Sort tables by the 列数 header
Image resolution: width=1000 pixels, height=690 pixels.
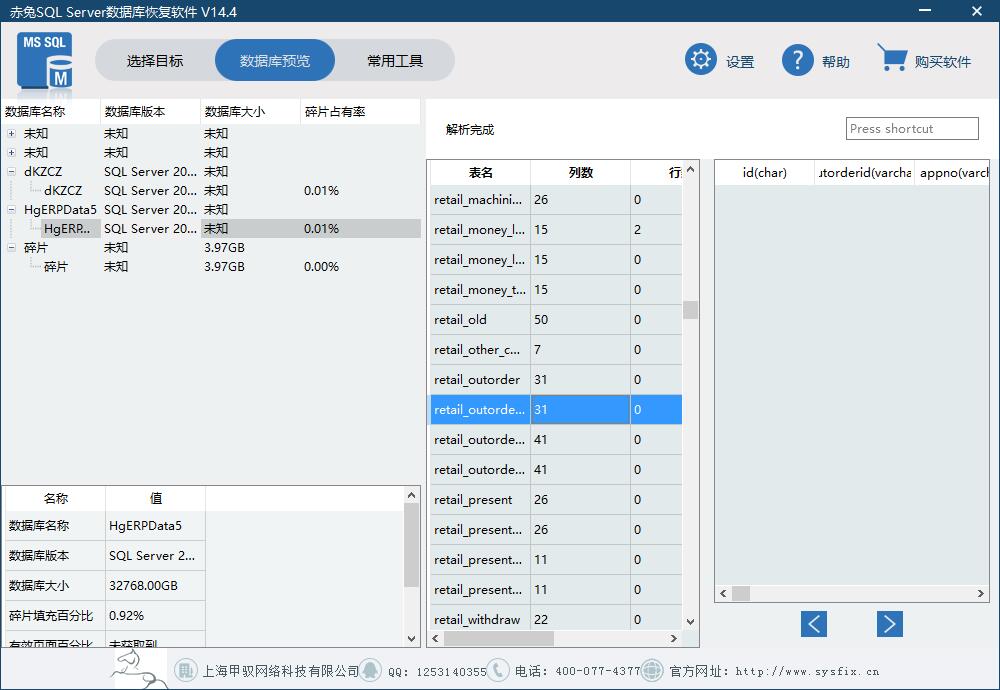coord(580,173)
